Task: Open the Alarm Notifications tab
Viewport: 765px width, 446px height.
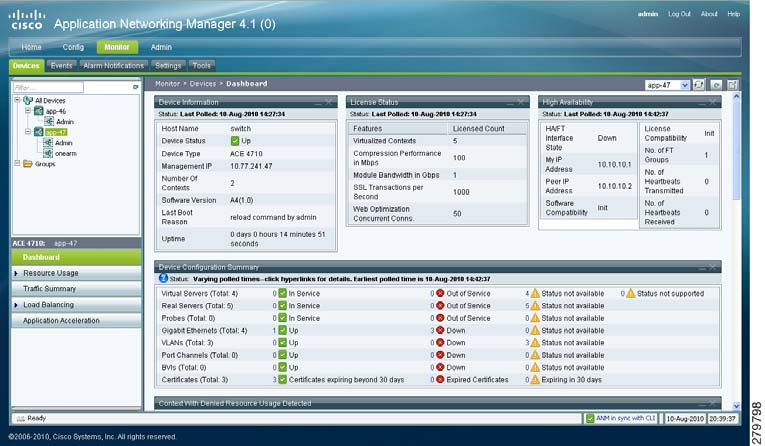Action: pos(114,65)
